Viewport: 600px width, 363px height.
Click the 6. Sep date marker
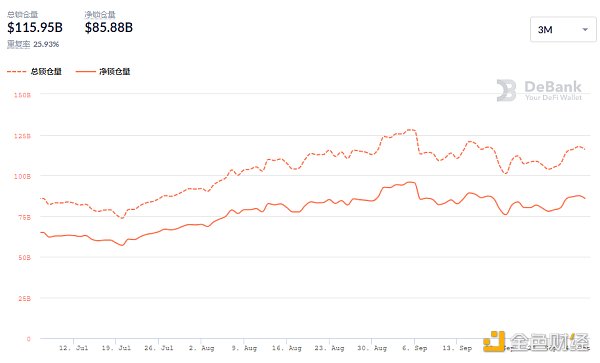414,348
